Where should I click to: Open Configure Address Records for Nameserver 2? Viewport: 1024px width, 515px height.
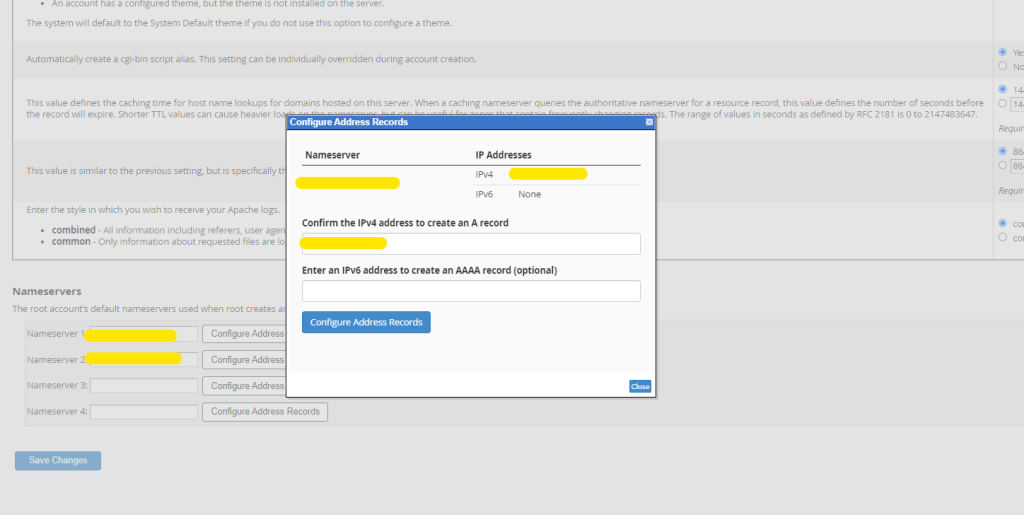click(x=244, y=360)
